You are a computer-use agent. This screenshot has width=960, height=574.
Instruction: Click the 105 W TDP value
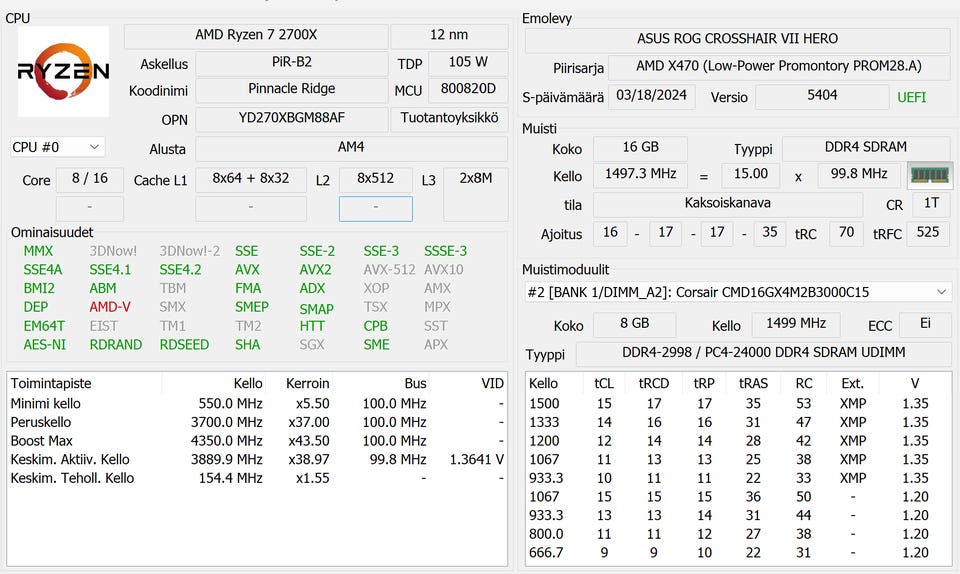click(468, 62)
